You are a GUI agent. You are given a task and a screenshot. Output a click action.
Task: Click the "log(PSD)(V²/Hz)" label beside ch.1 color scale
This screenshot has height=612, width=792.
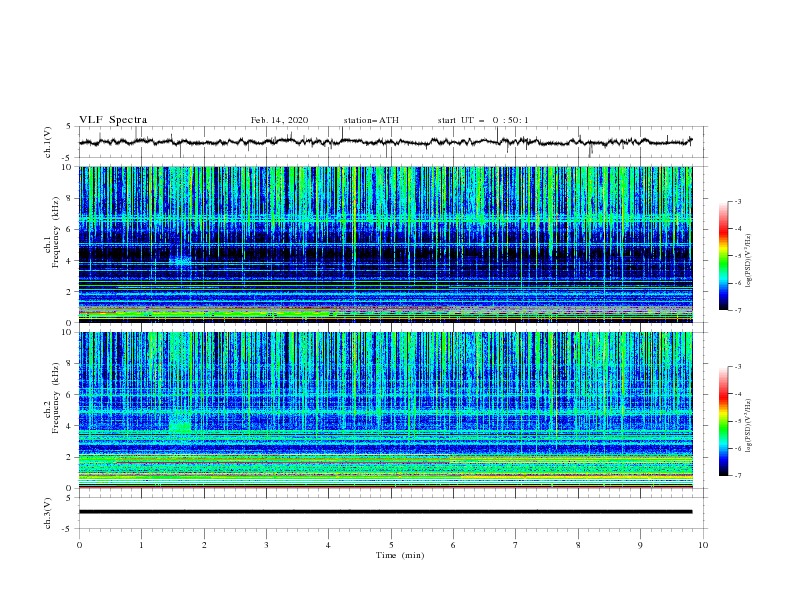tap(748, 261)
